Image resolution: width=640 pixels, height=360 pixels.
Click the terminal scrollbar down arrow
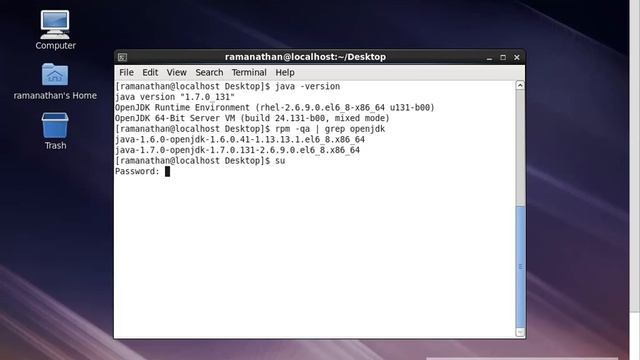520,332
